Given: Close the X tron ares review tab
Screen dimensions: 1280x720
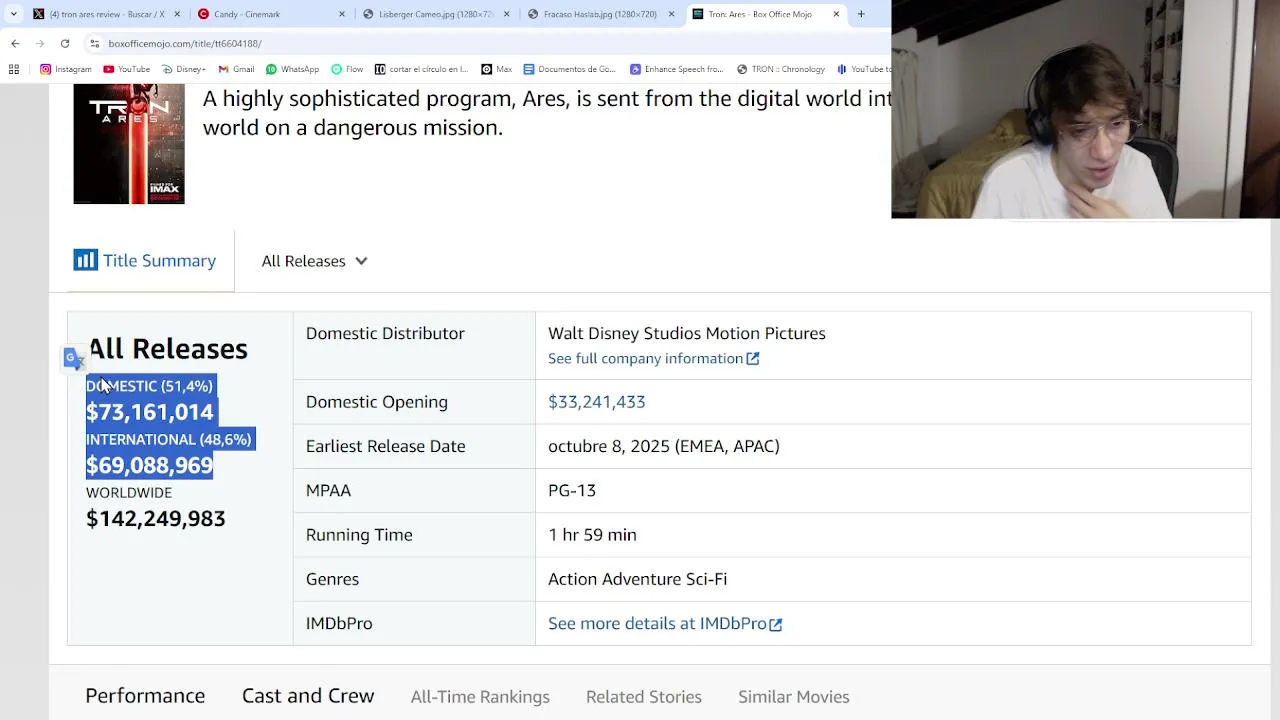Looking at the screenshot, I should click(x=178, y=14).
